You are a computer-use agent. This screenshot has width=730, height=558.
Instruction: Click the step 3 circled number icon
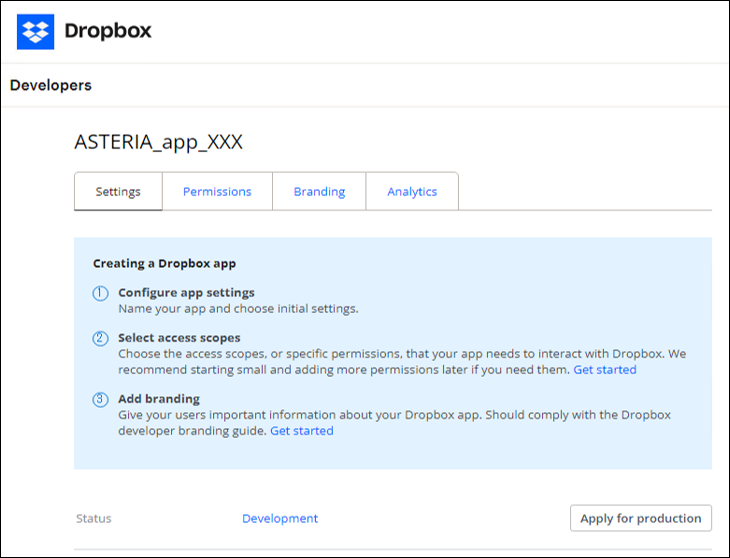pos(100,399)
